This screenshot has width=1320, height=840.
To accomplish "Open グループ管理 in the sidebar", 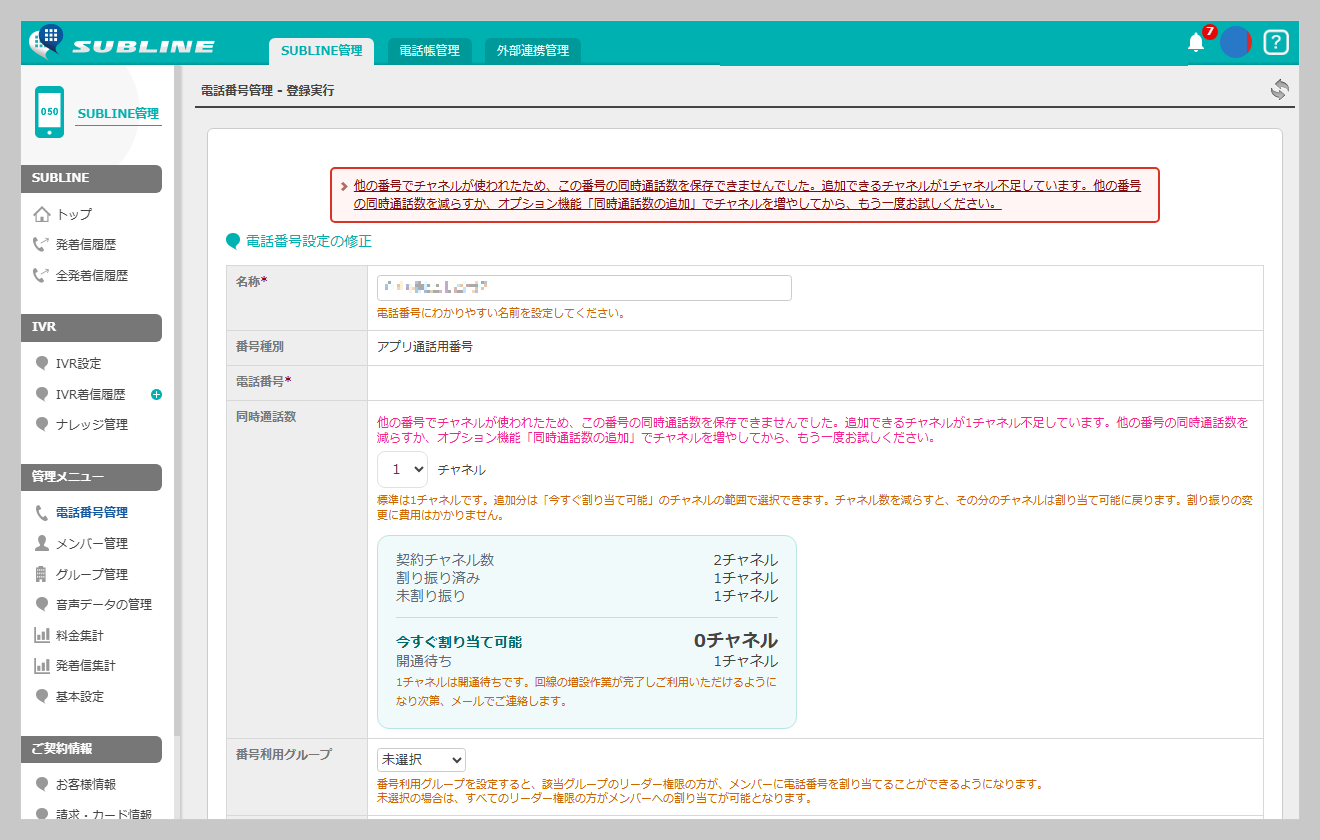I will 92,574.
